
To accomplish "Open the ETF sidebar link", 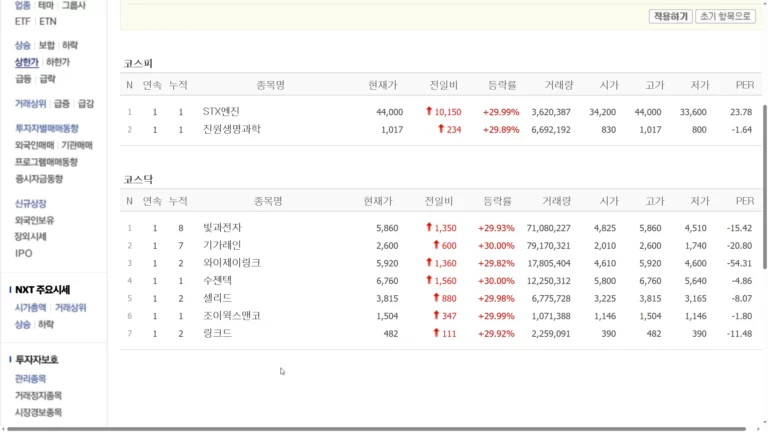I will [x=23, y=22].
